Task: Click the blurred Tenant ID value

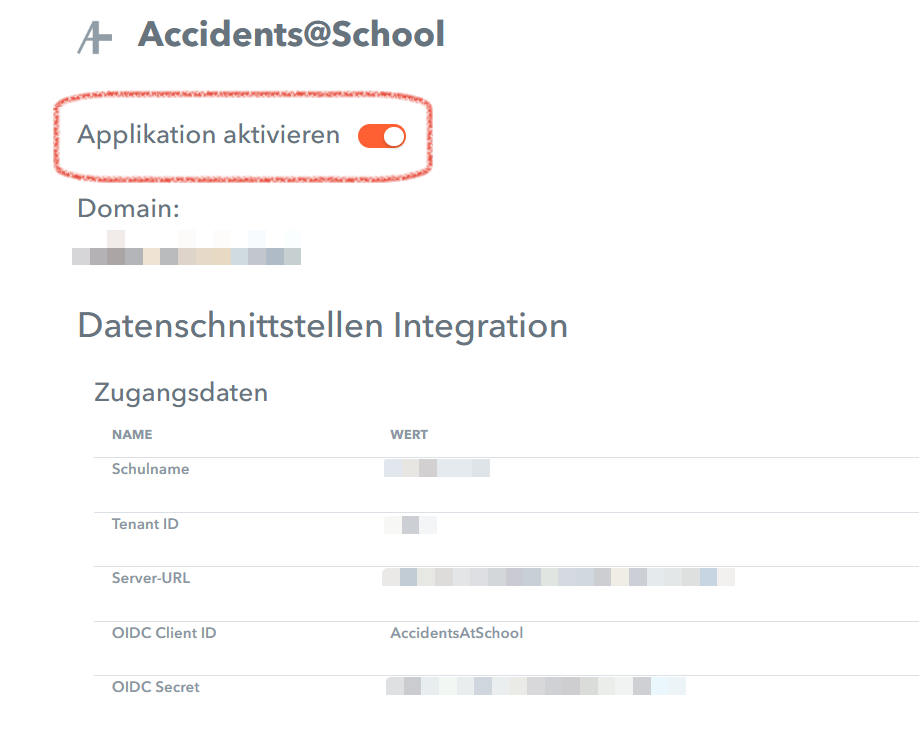Action: pyautogui.click(x=410, y=524)
